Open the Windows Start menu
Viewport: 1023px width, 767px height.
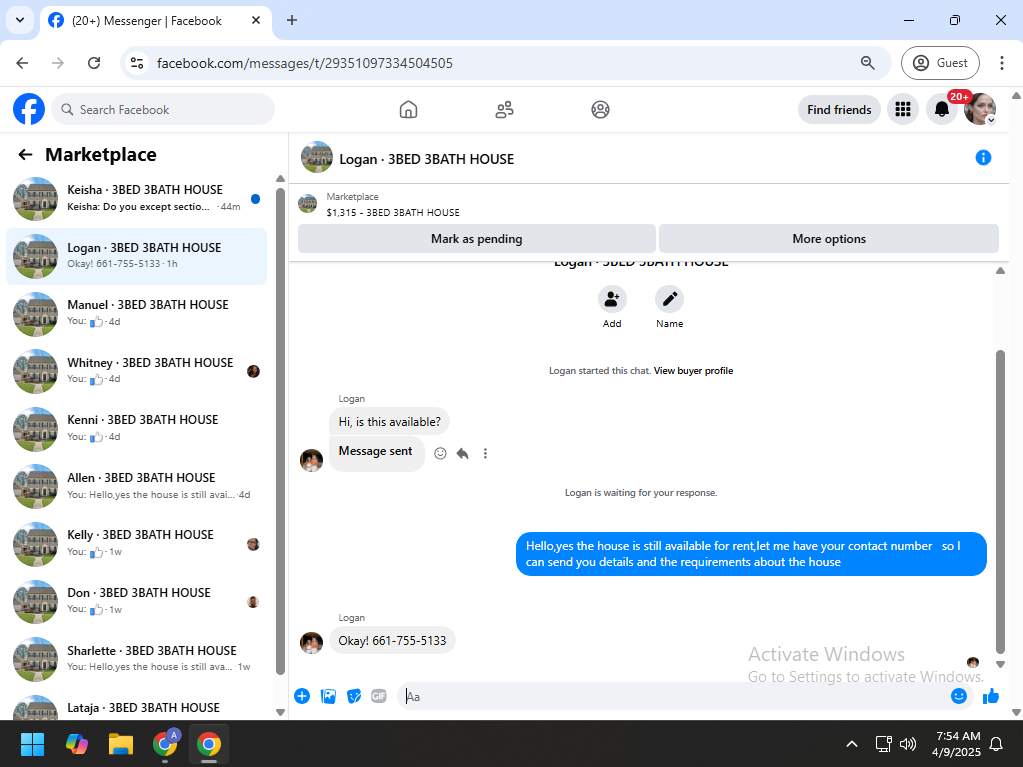[x=32, y=744]
